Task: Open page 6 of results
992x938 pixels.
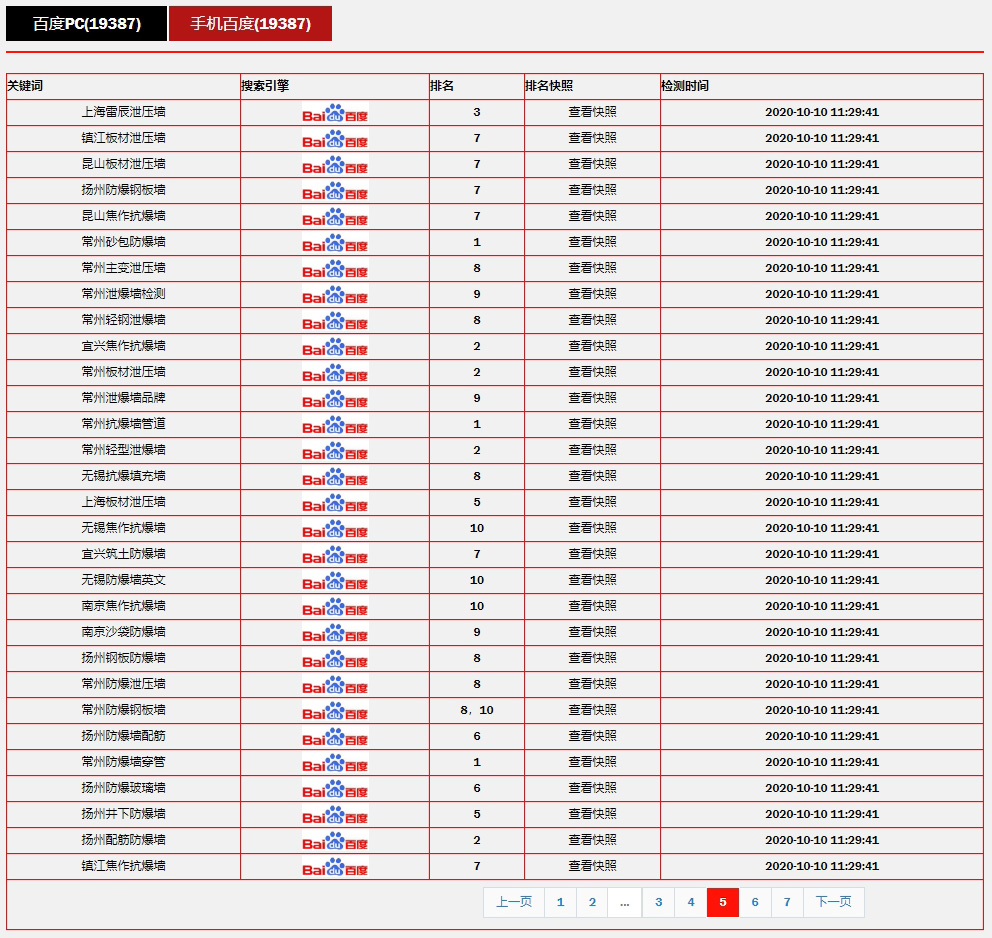Action: coord(755,902)
